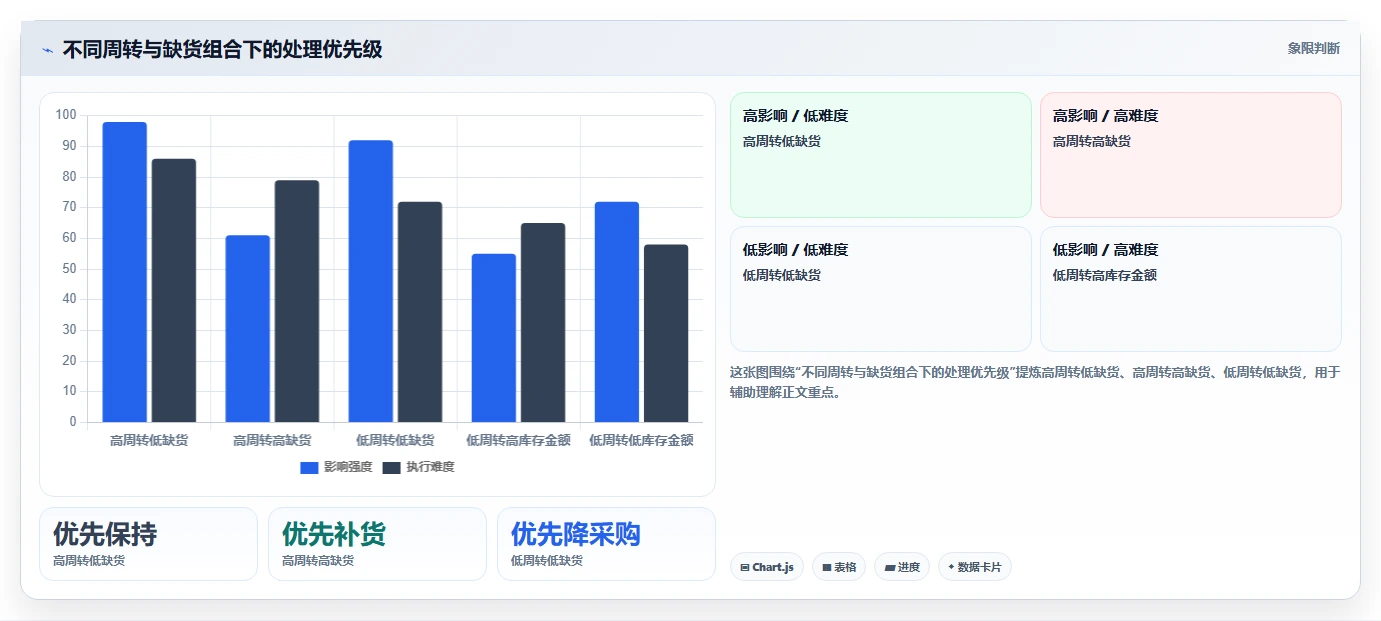Screen dimensions: 1381x621
Task: Click y-axis value 100
Action: pyautogui.click(x=66, y=115)
